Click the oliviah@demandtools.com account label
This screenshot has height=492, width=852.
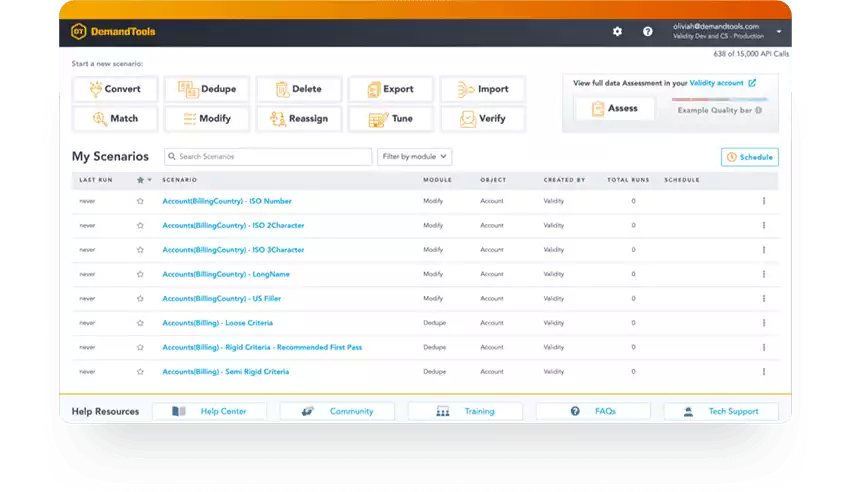point(716,27)
